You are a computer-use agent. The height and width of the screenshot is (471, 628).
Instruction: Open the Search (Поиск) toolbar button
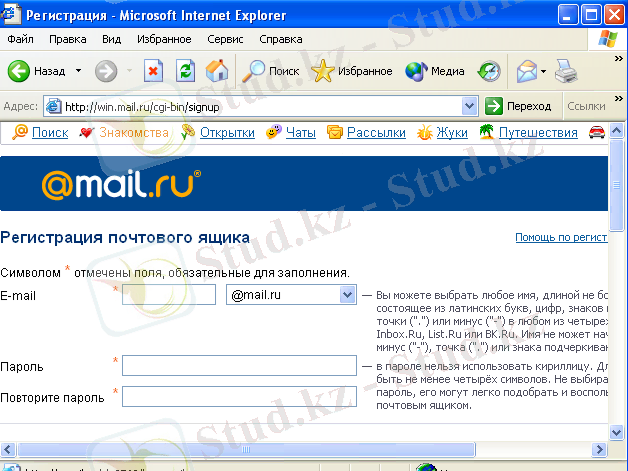(272, 71)
